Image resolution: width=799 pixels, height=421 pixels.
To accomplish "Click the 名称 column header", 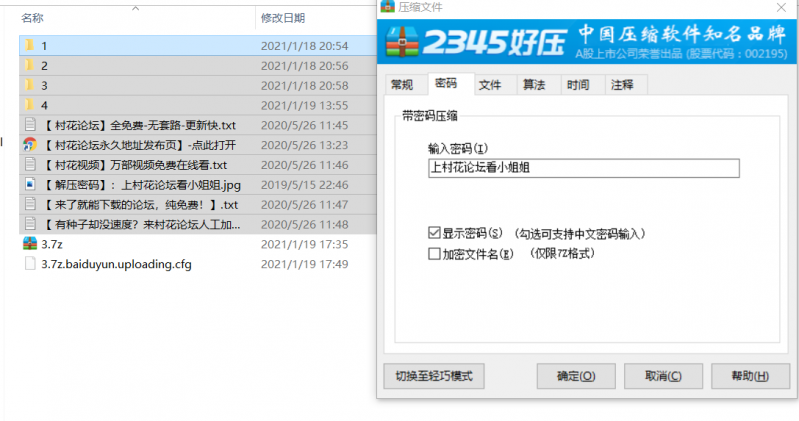I will 33,18.
